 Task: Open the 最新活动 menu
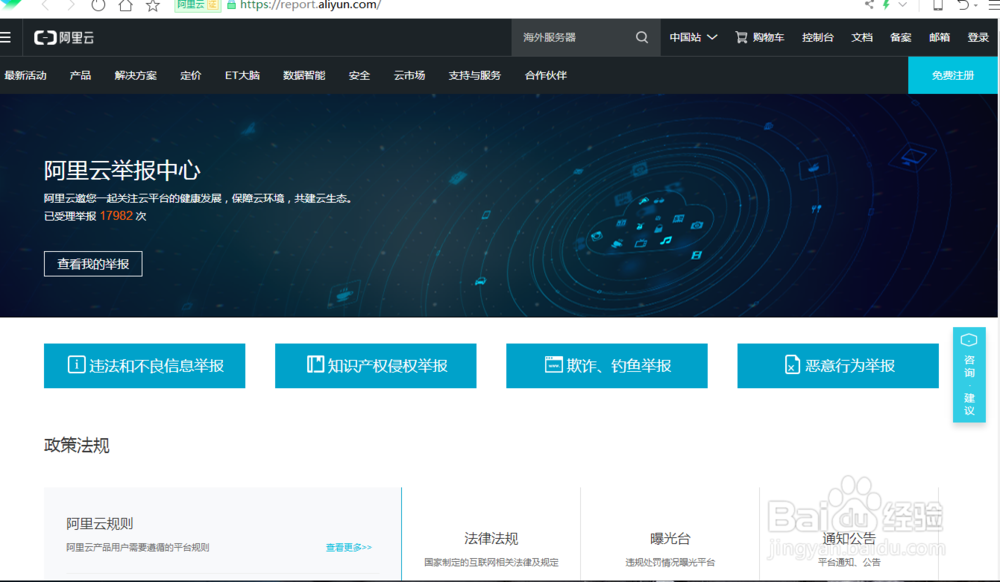pos(26,75)
